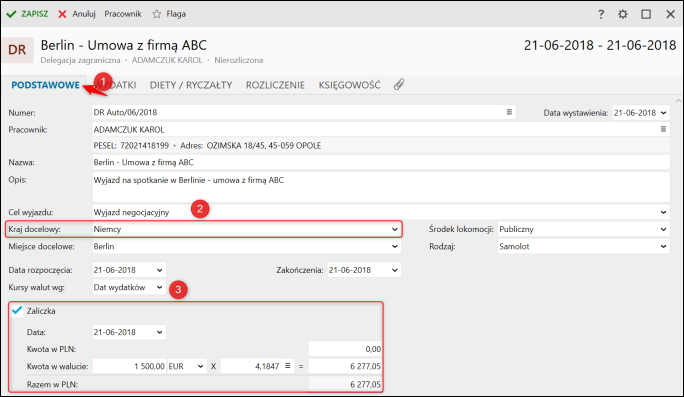Click the Kwota w PLN field

[345, 349]
